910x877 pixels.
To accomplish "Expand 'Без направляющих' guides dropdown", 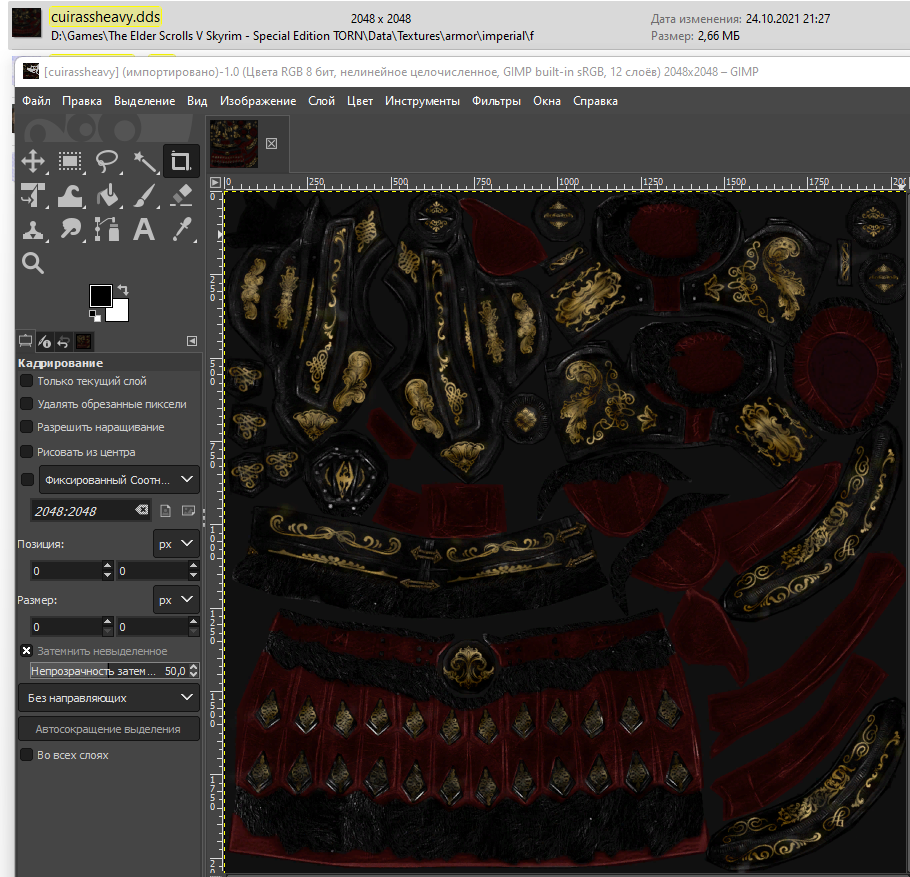I will [110, 697].
